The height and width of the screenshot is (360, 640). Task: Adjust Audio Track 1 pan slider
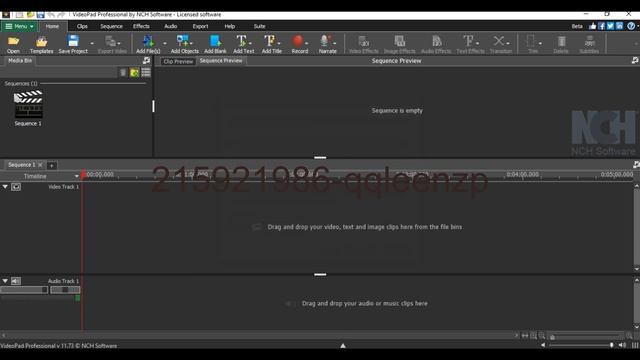(65, 290)
